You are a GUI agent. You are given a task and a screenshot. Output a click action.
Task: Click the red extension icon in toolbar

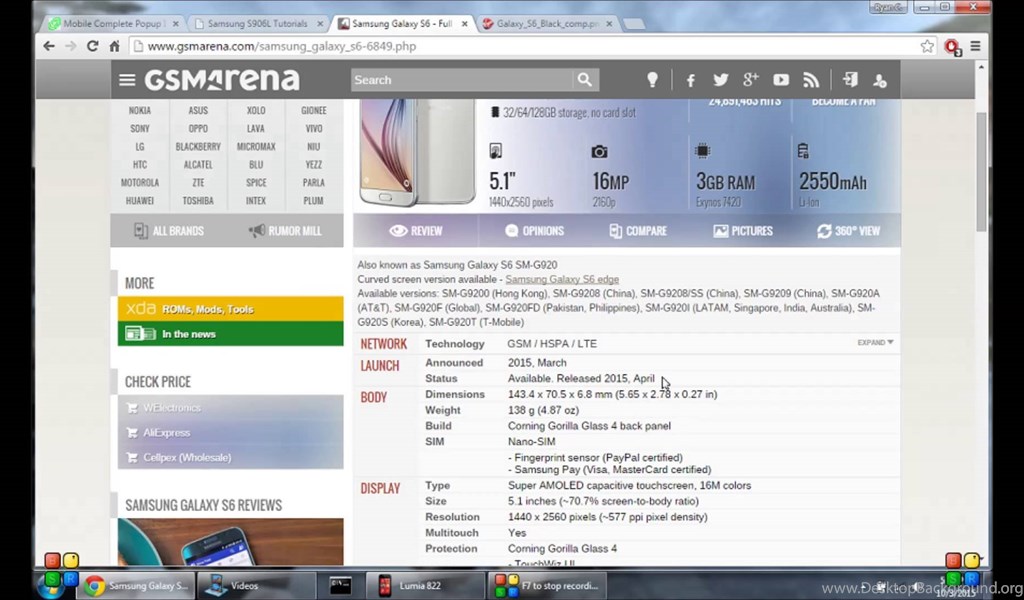(x=952, y=47)
